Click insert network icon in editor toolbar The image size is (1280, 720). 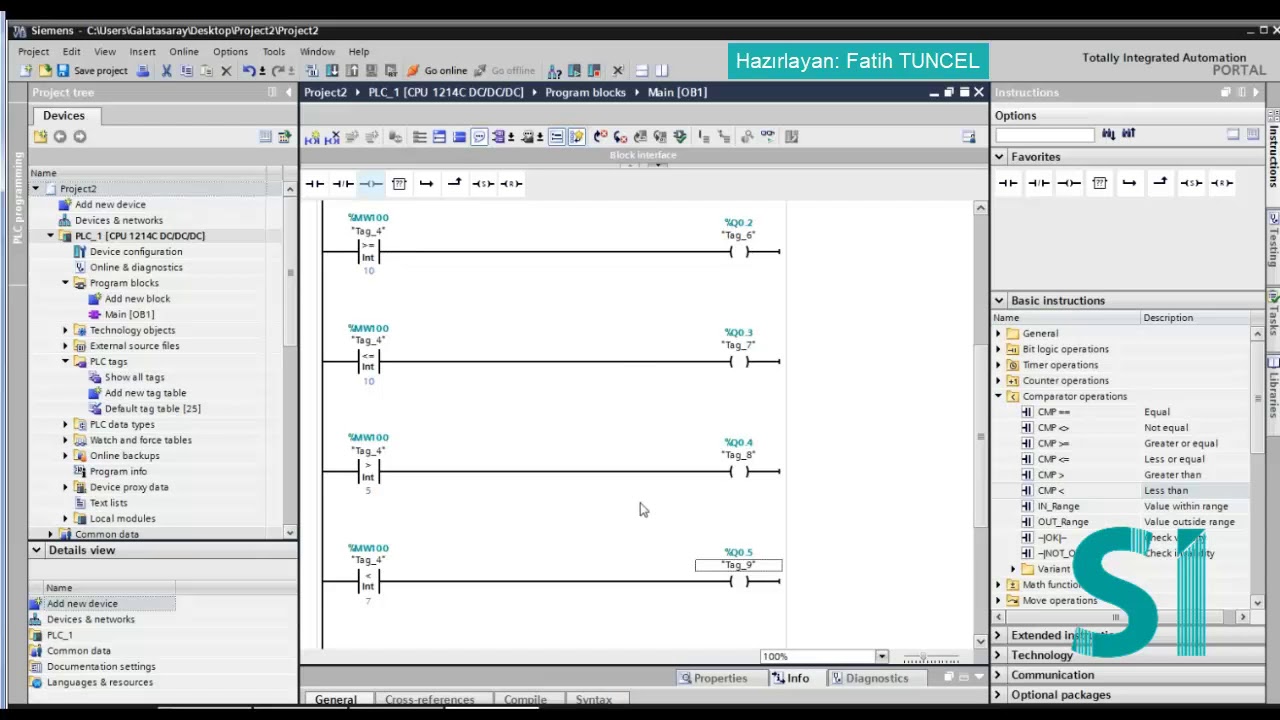point(312,137)
